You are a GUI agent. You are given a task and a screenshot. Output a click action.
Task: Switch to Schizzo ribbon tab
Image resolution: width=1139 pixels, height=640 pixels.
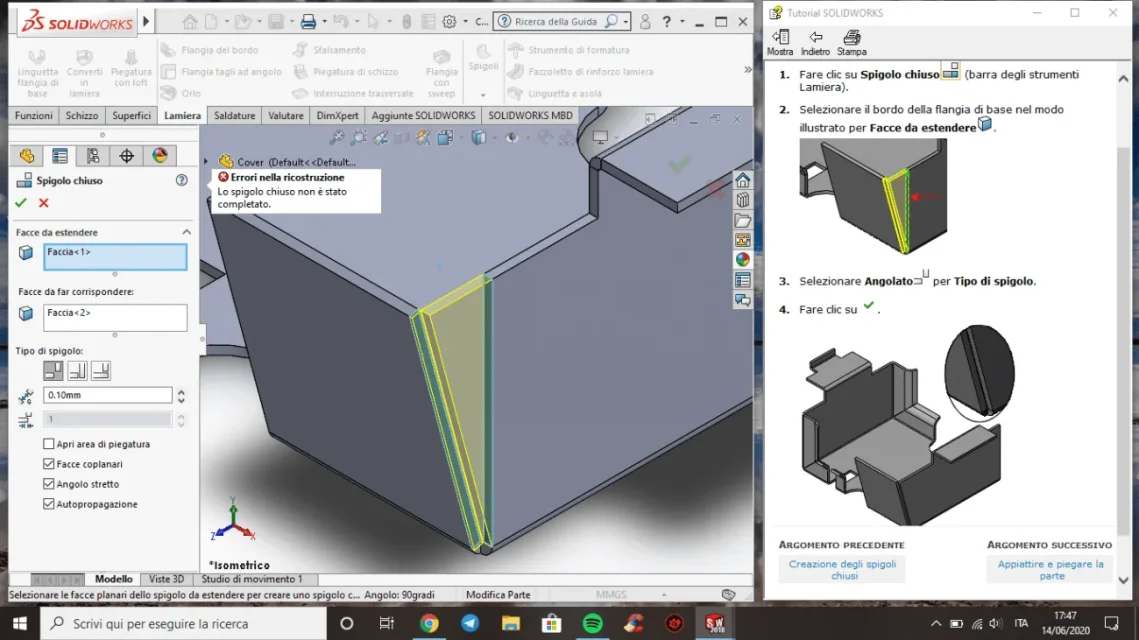(81, 116)
